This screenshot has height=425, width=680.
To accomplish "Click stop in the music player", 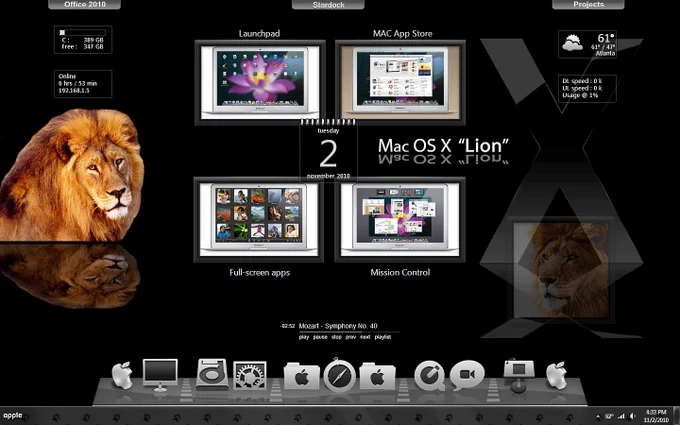I will (337, 337).
